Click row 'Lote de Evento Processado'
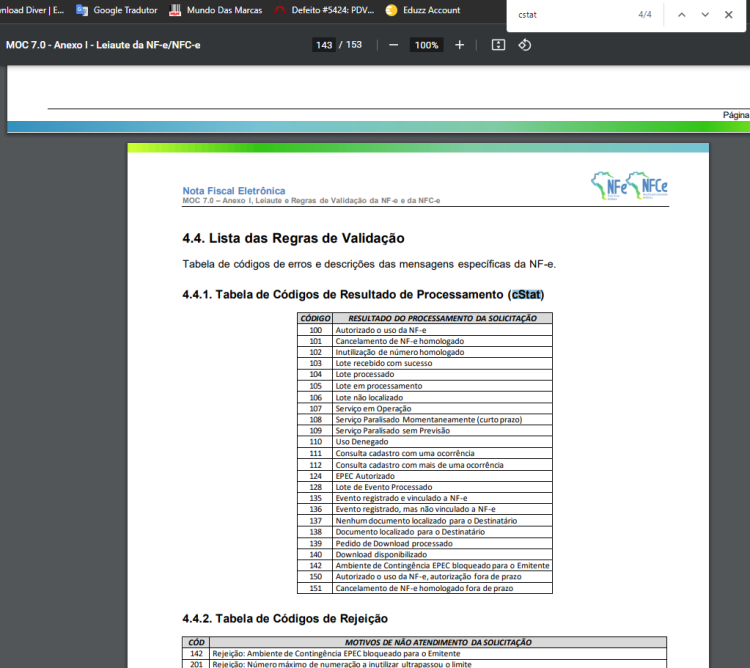The width and height of the screenshot is (750, 668). (x=425, y=487)
